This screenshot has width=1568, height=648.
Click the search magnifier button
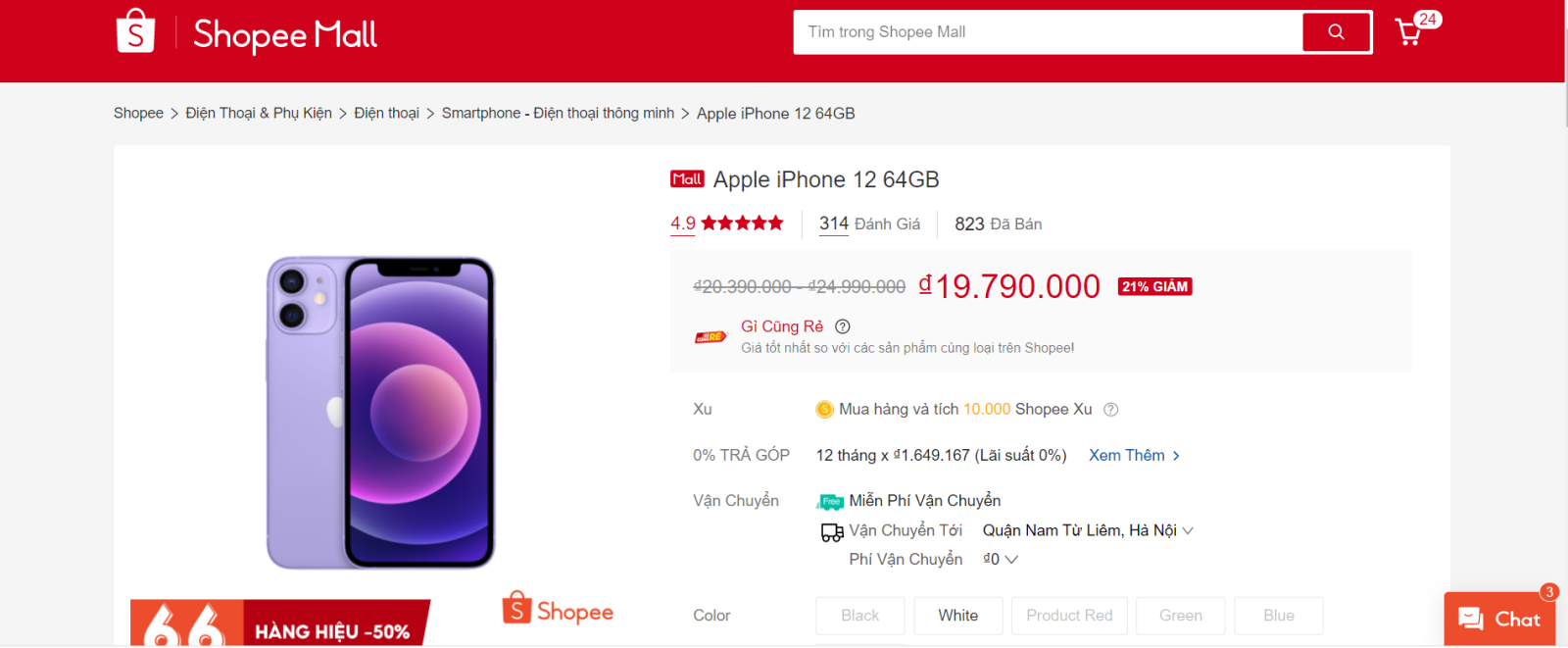coord(1336,32)
